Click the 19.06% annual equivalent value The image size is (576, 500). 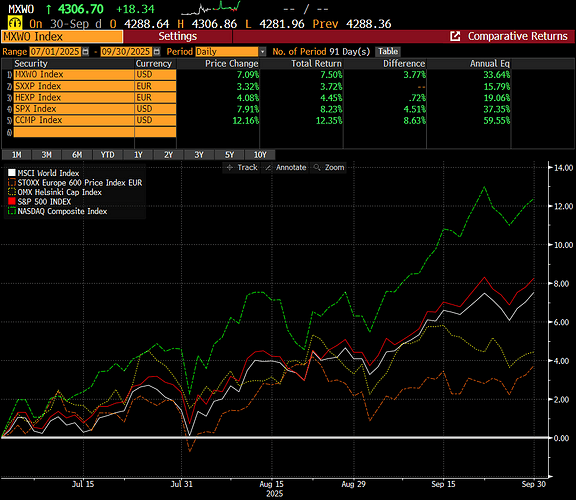pos(497,98)
